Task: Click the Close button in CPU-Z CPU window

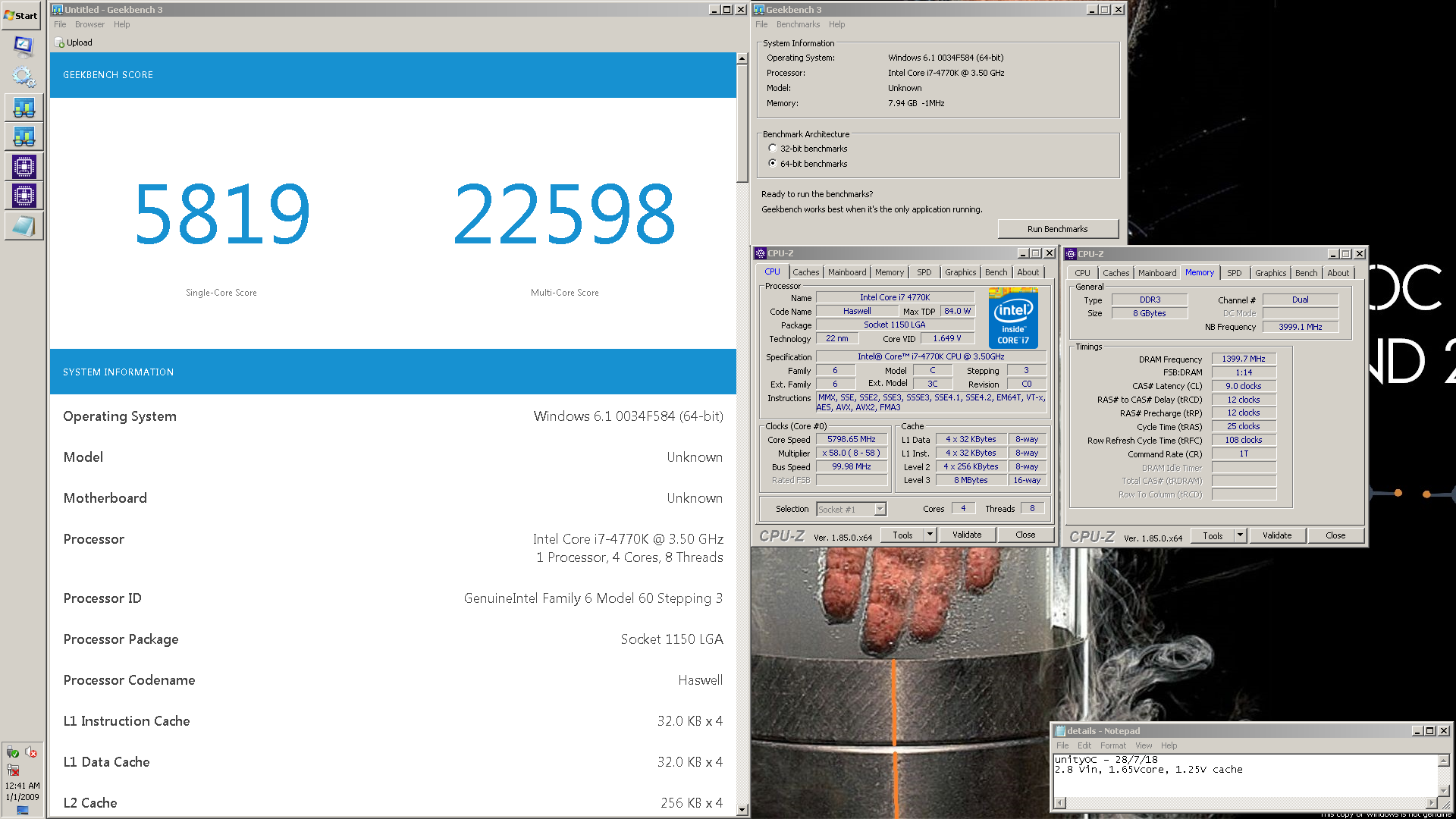Action: coord(1025,535)
